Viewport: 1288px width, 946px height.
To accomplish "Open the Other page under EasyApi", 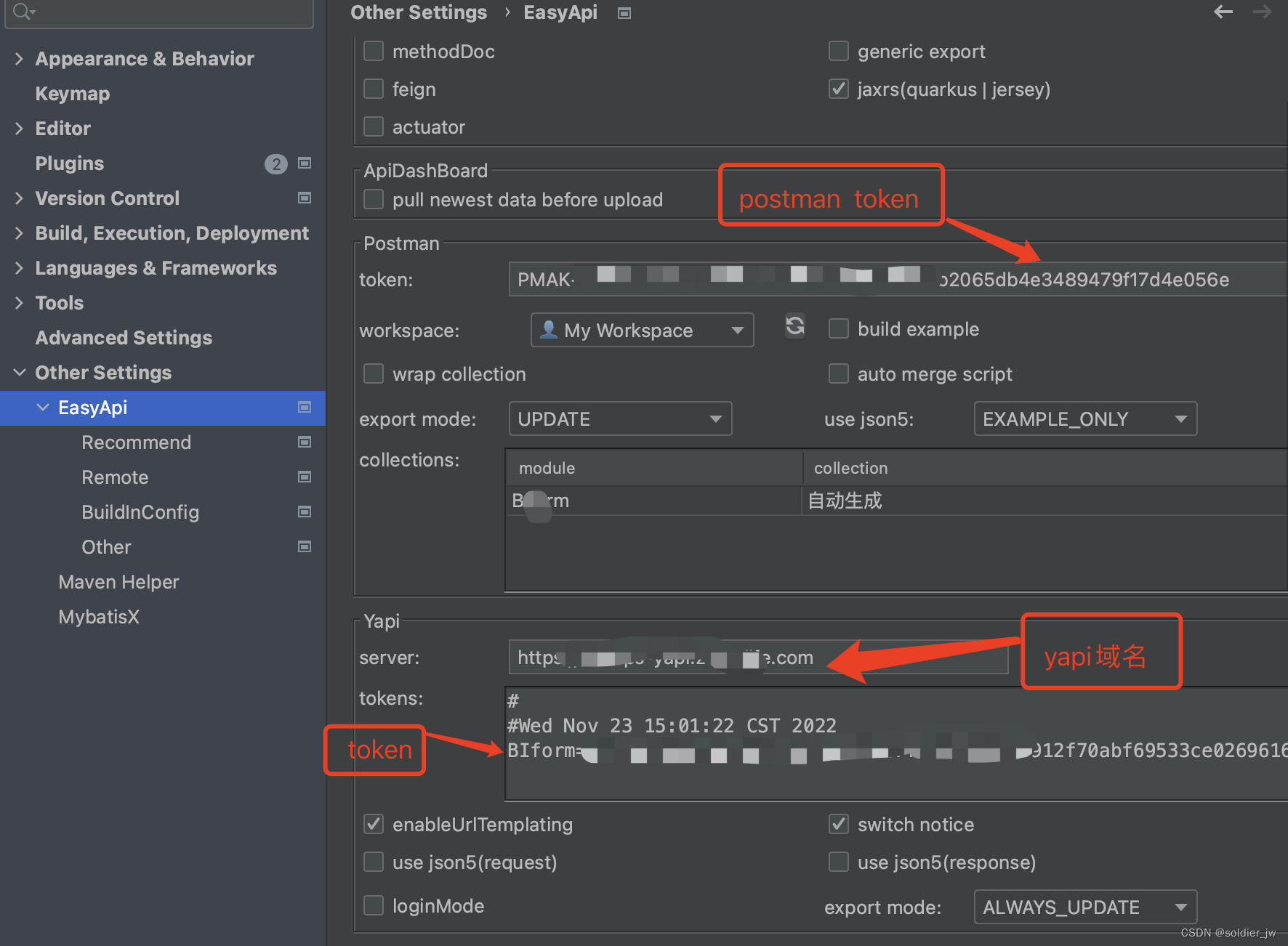I will 106,547.
